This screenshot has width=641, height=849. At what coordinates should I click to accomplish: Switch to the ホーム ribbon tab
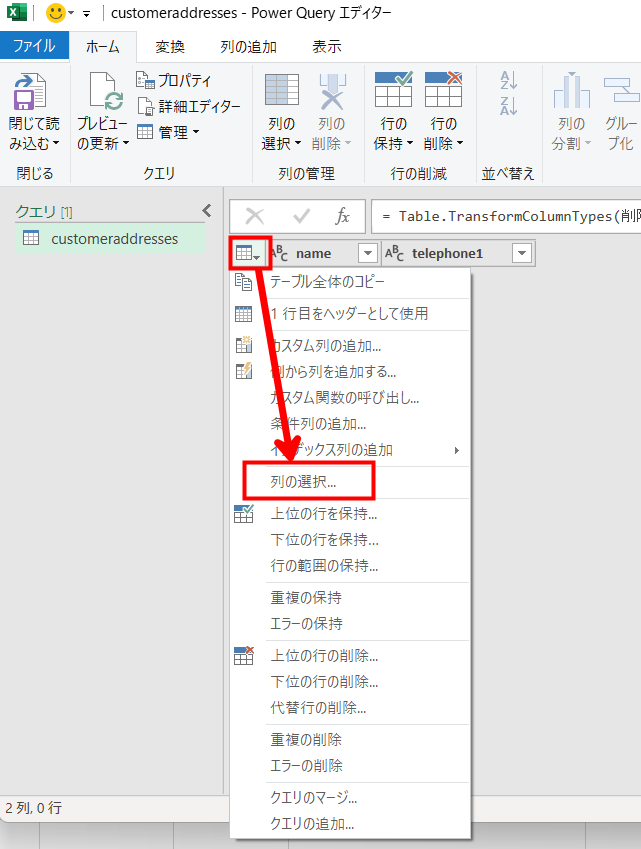pyautogui.click(x=103, y=47)
